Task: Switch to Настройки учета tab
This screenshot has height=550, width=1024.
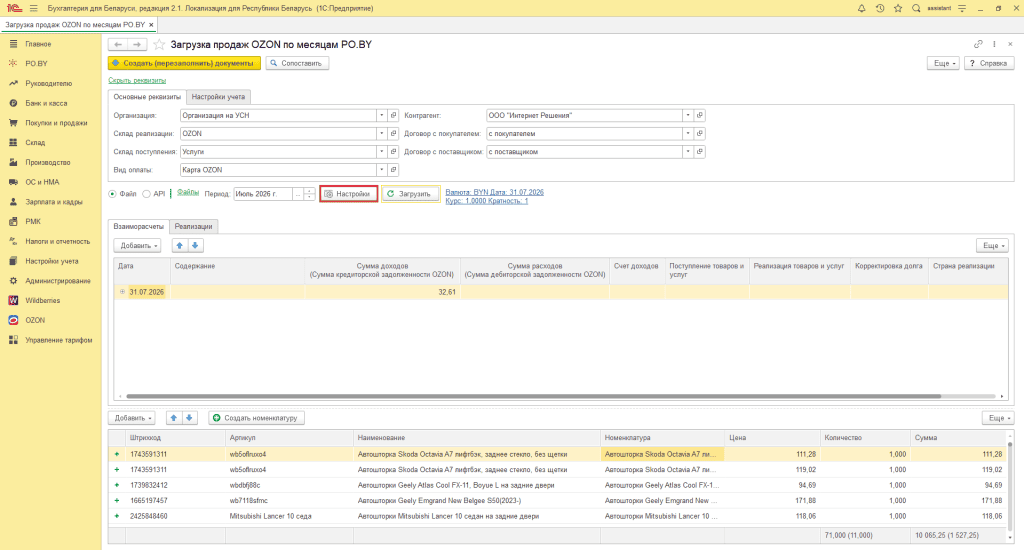Action: [x=218, y=97]
